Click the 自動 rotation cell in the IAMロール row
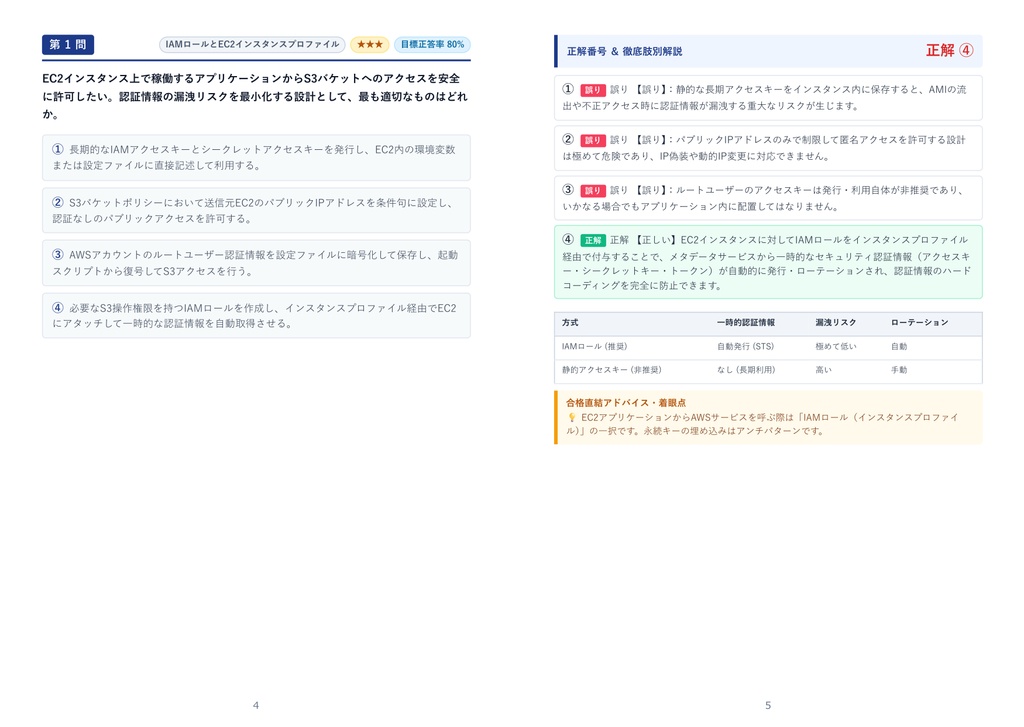This screenshot has height=727, width=1024. click(x=899, y=347)
